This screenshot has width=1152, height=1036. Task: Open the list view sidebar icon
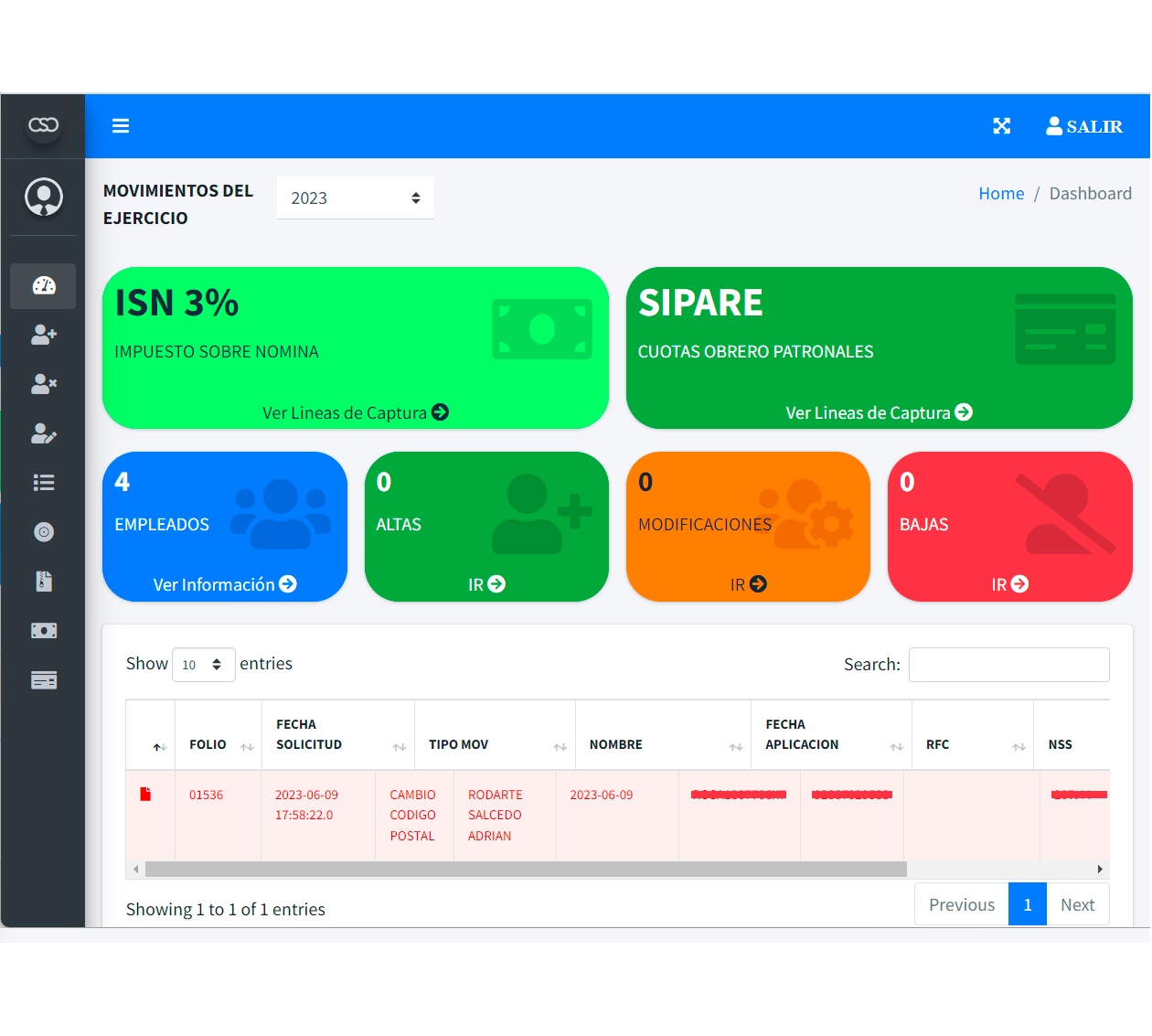pyautogui.click(x=43, y=483)
